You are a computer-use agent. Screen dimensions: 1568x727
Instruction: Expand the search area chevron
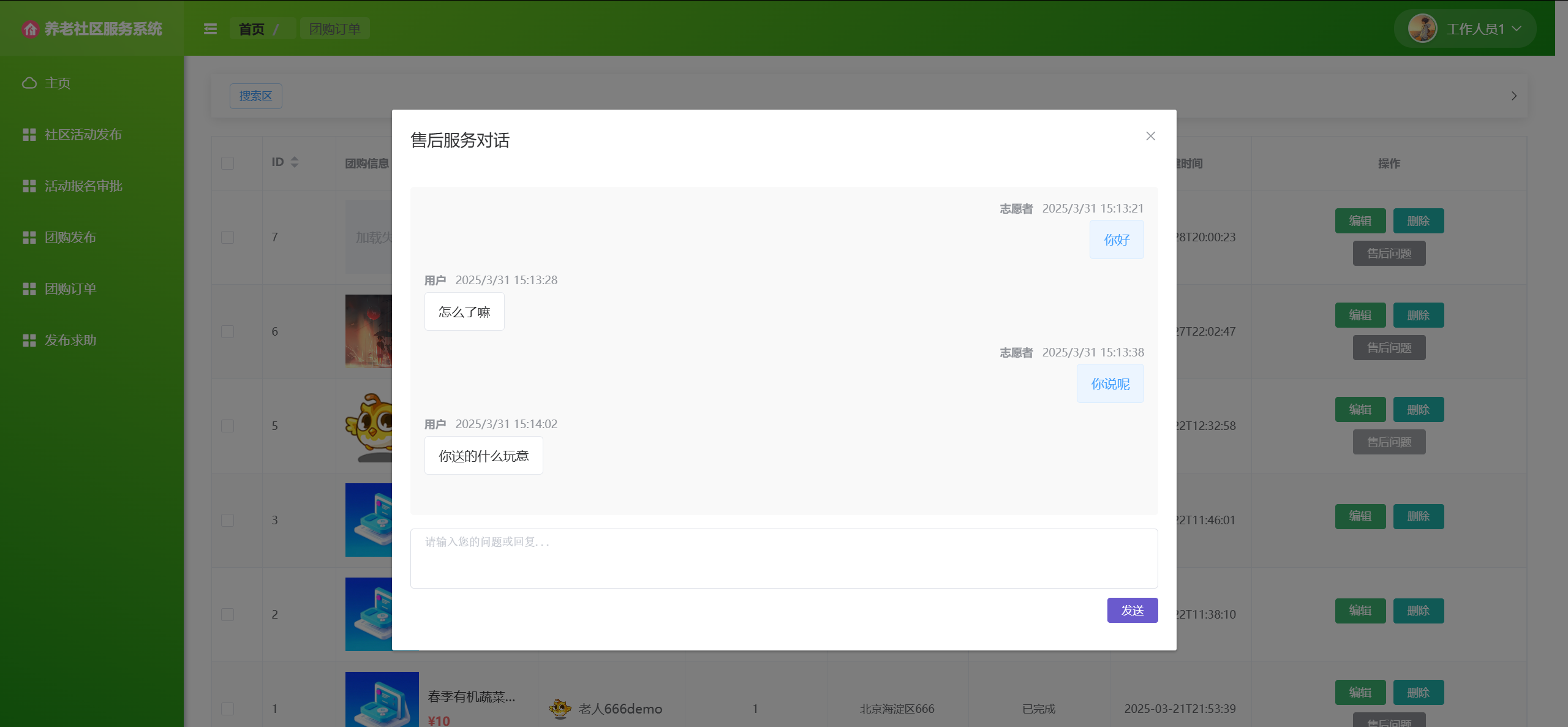point(1513,96)
